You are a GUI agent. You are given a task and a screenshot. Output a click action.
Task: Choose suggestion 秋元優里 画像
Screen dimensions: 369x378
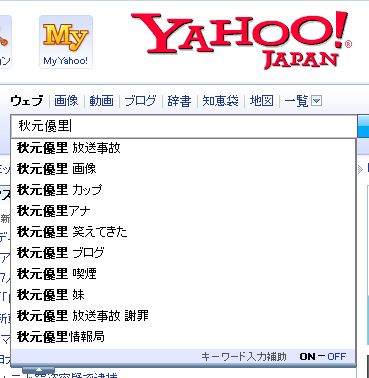[x=184, y=169]
